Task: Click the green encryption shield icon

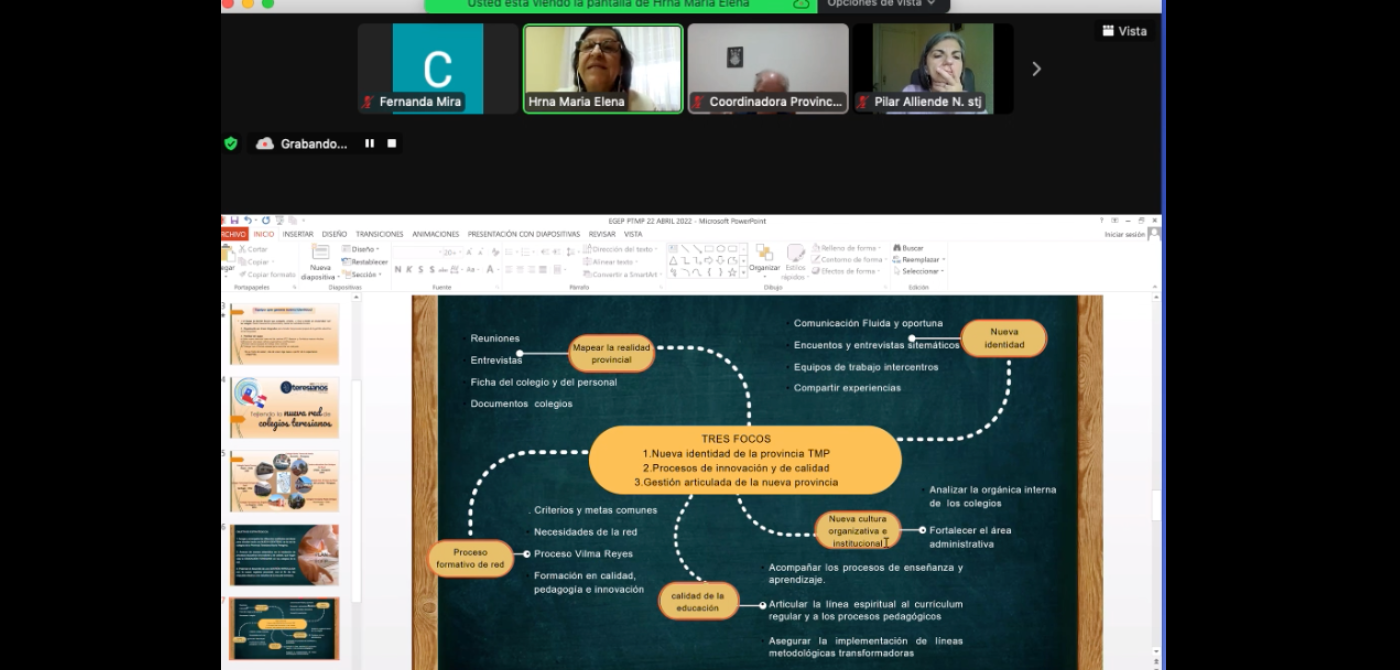Action: 231,144
